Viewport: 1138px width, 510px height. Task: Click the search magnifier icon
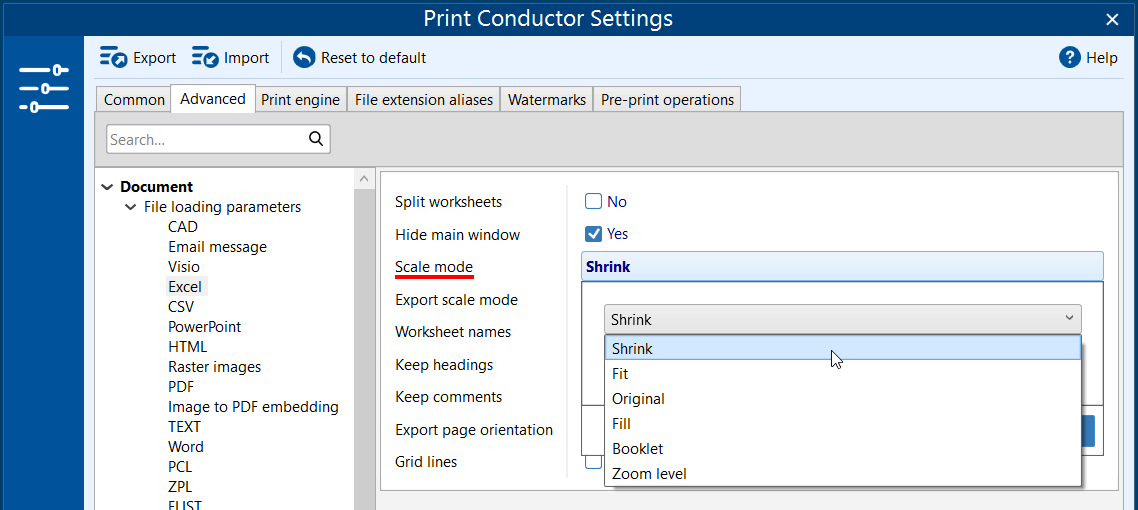point(316,139)
